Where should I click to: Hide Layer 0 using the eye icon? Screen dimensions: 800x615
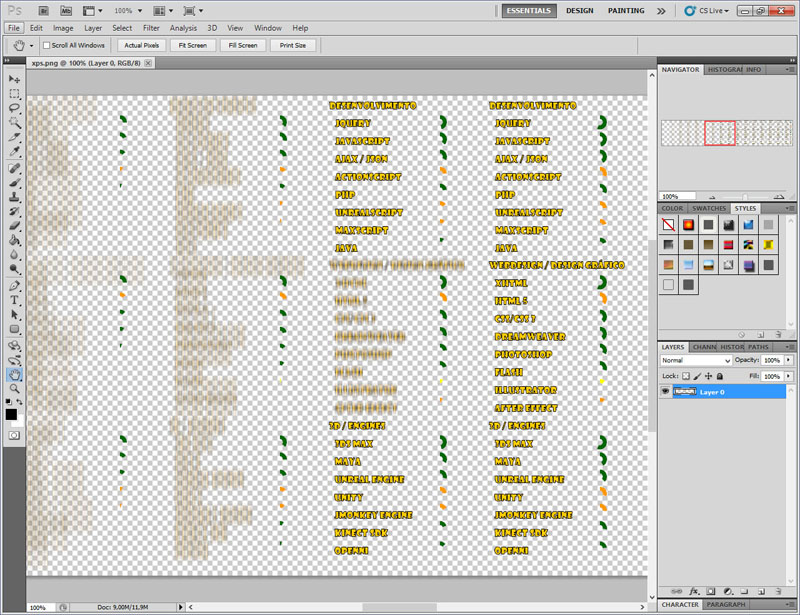coord(666,392)
